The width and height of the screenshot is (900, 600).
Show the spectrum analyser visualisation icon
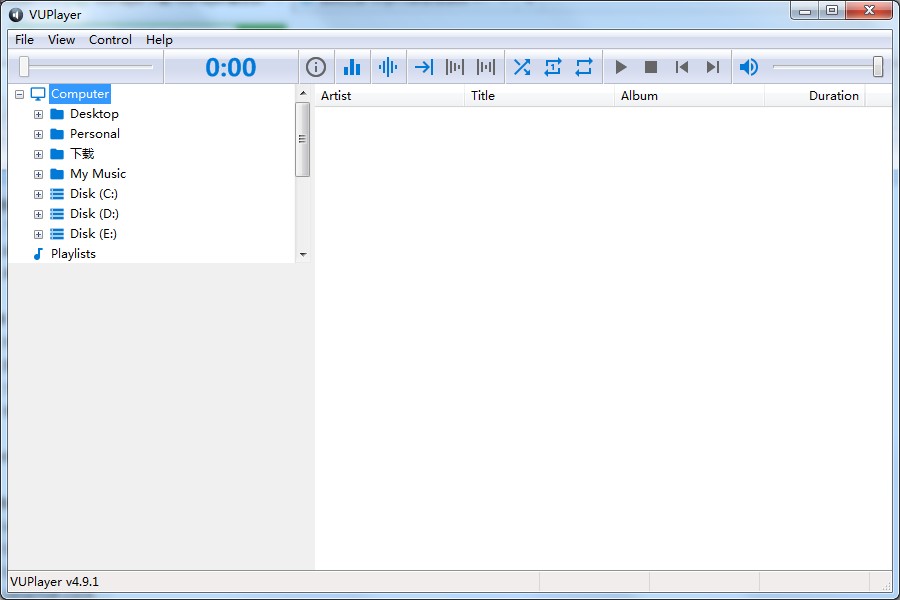coord(352,67)
